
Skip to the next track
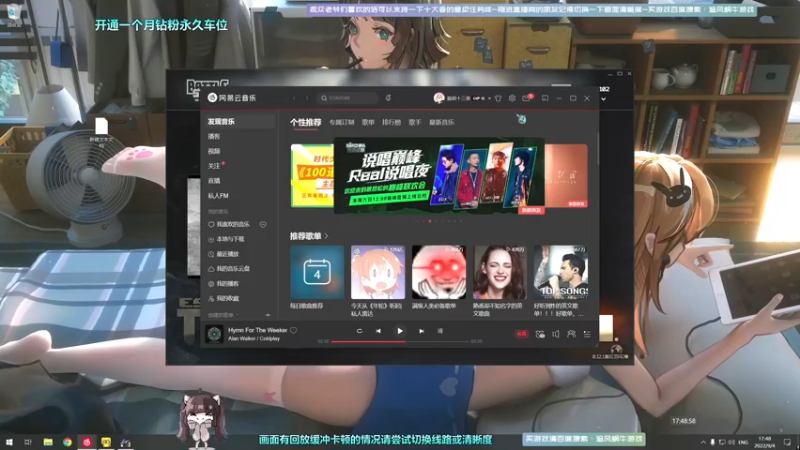coord(421,331)
